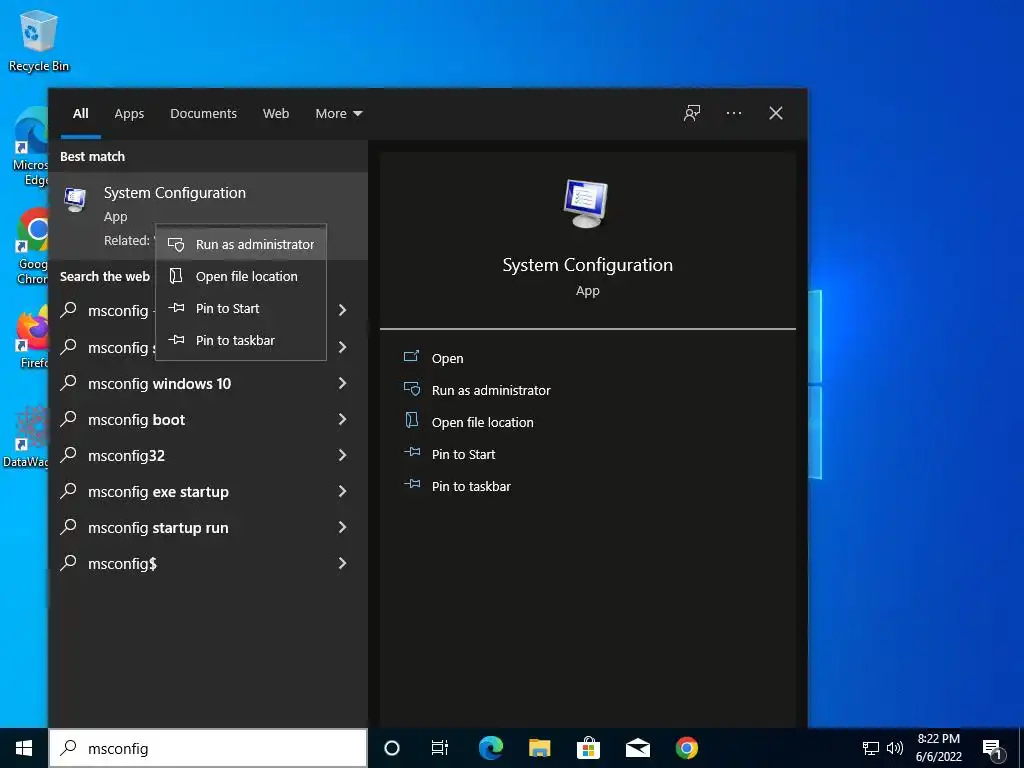Launch Google Chrome from taskbar
1024x768 pixels.
[x=686, y=748]
